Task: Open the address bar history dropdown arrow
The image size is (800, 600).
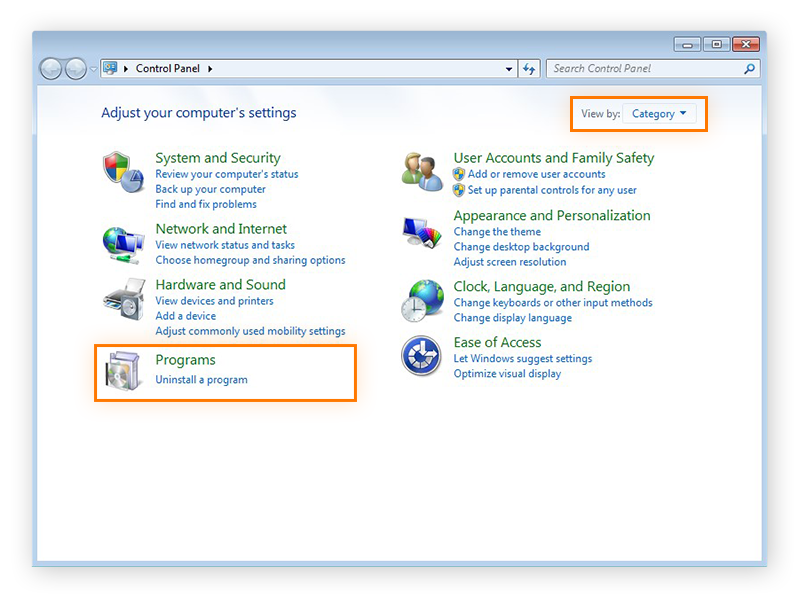Action: [508, 68]
